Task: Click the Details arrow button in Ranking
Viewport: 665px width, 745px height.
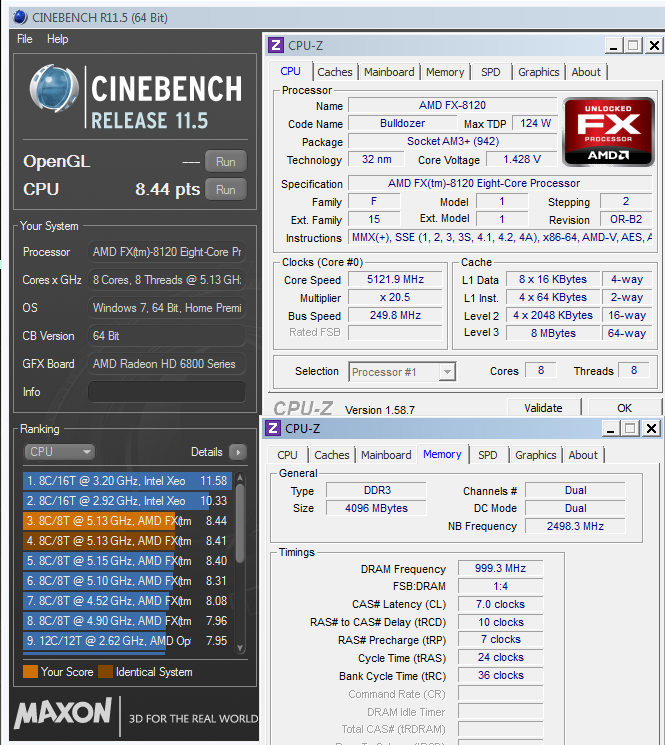Action: [238, 452]
